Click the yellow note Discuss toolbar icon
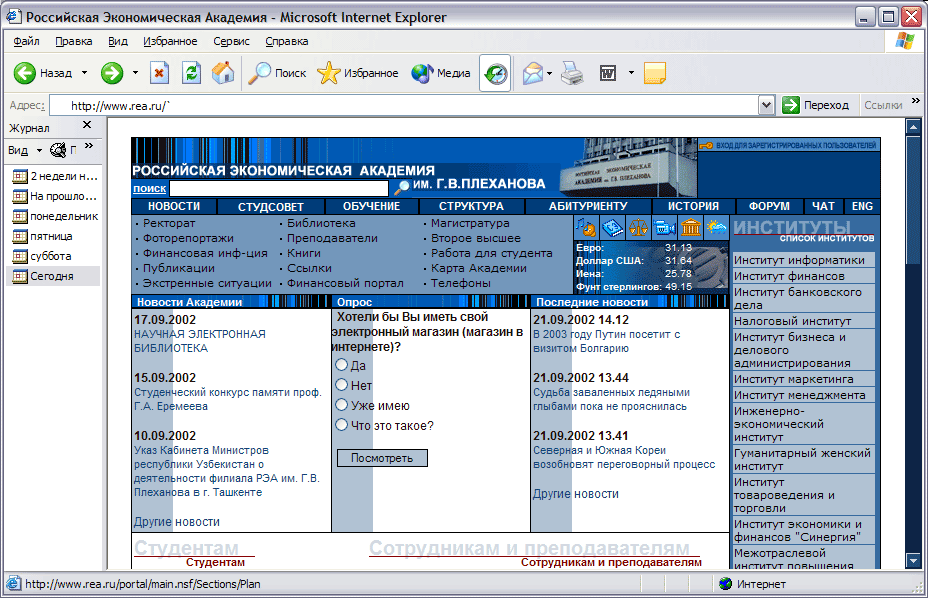 (x=655, y=73)
